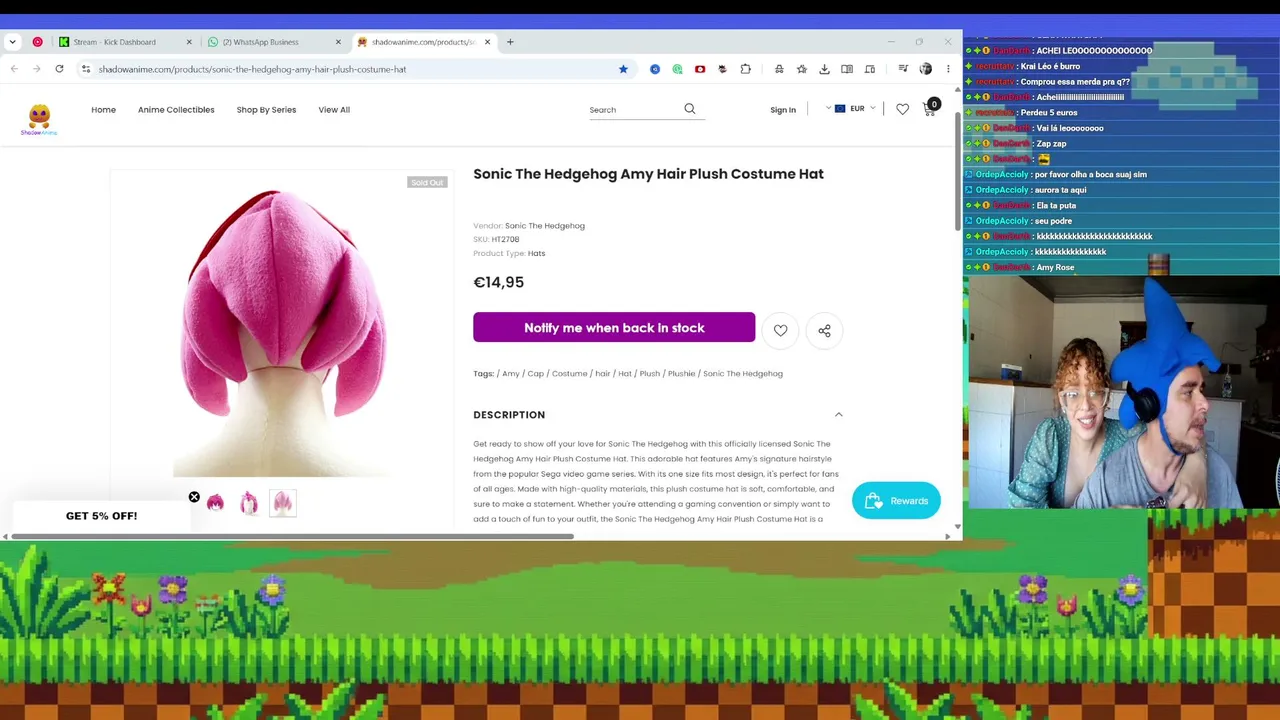Image resolution: width=1280 pixels, height=720 pixels.
Task: Open the wishlist heart in the header
Action: point(902,109)
